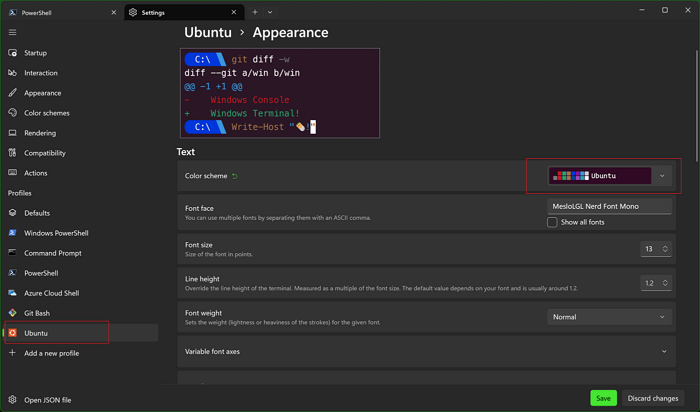Click the Profiles section header text
Screen dimensions: 700x412
pyautogui.click(x=20, y=193)
